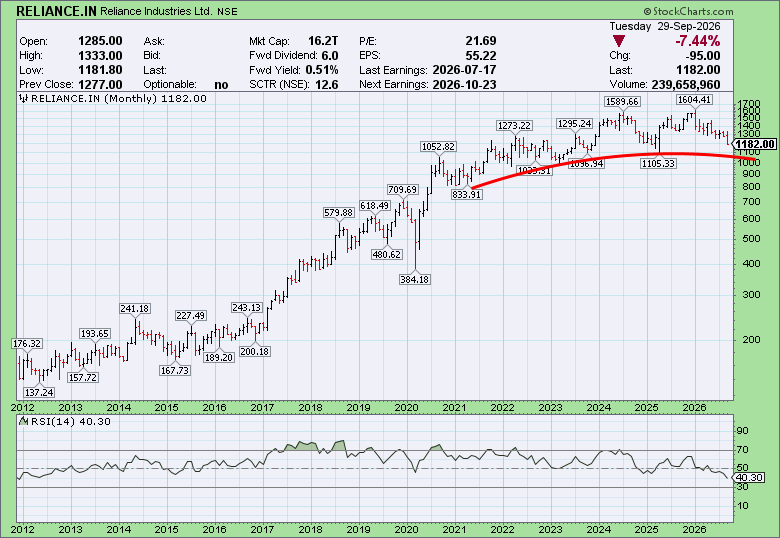Viewport: 780px width, 538px height.
Task: Click the 1604.41 peak price label
Action: 694,100
